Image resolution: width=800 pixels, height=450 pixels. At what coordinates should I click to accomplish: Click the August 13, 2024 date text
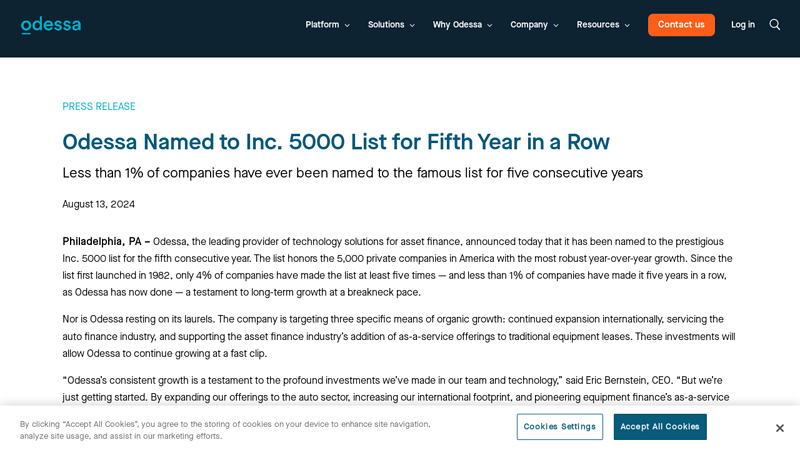pos(99,204)
